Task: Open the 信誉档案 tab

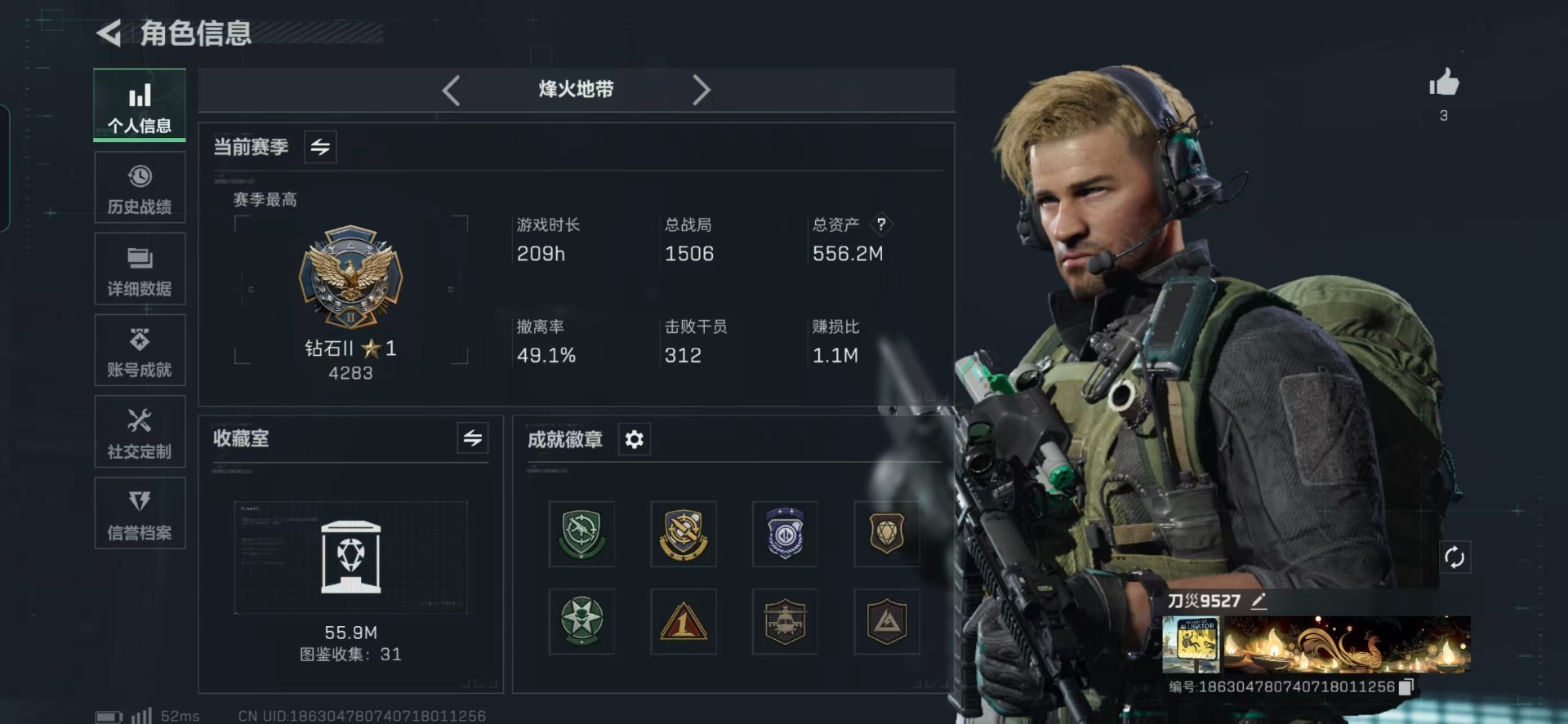Action: pyautogui.click(x=140, y=513)
